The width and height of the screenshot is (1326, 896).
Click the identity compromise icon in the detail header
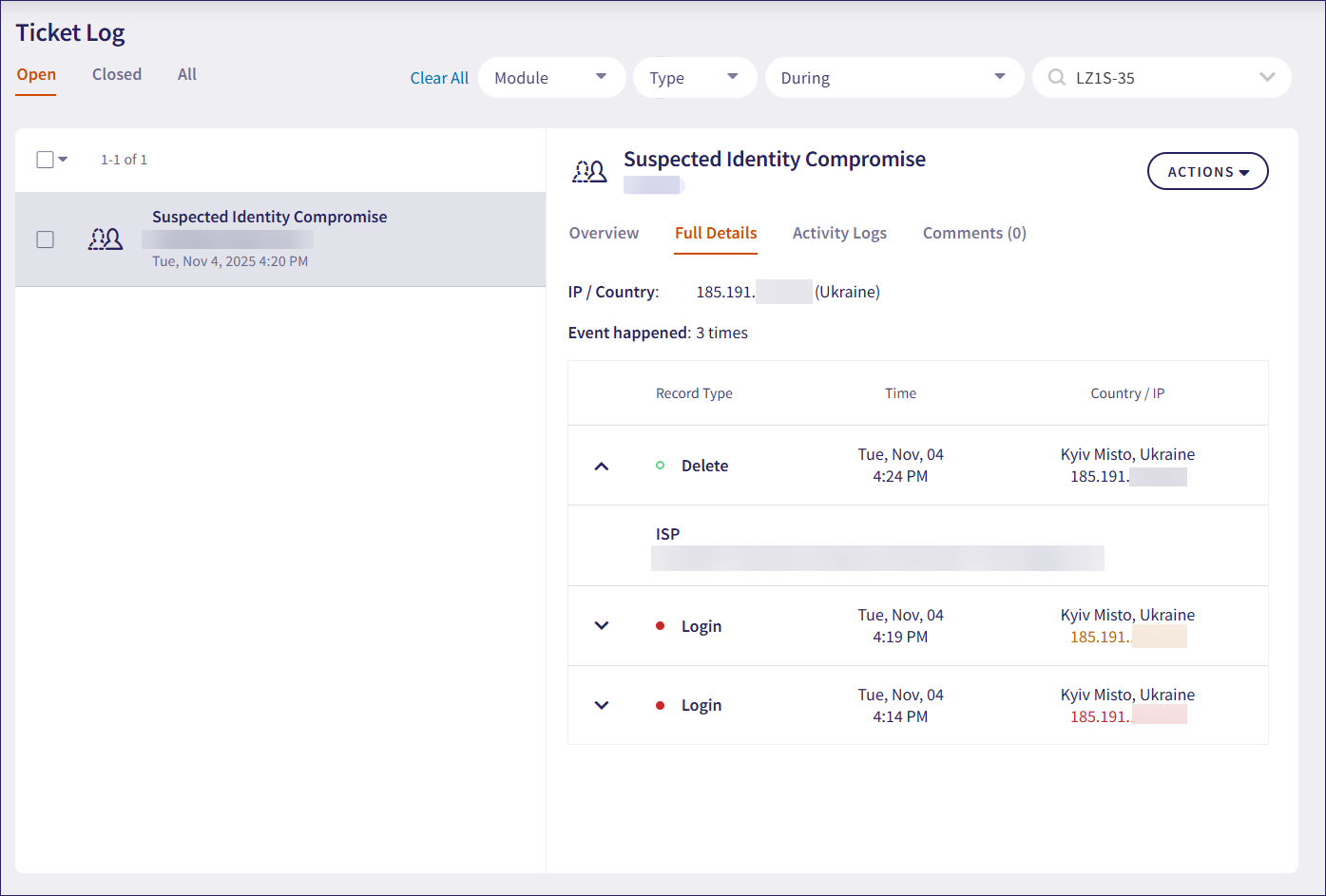coord(590,170)
